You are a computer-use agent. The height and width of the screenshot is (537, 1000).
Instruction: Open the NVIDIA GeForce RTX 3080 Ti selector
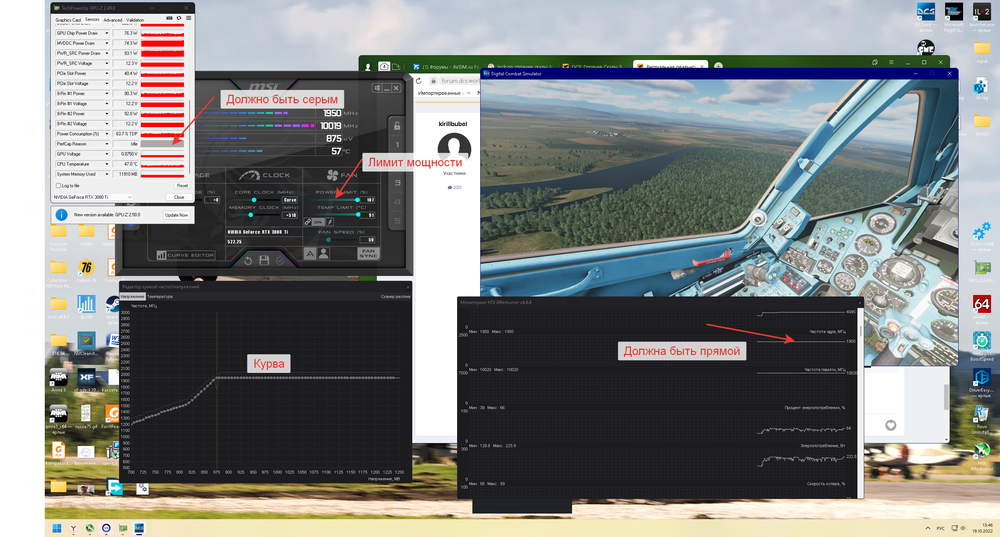(92, 197)
